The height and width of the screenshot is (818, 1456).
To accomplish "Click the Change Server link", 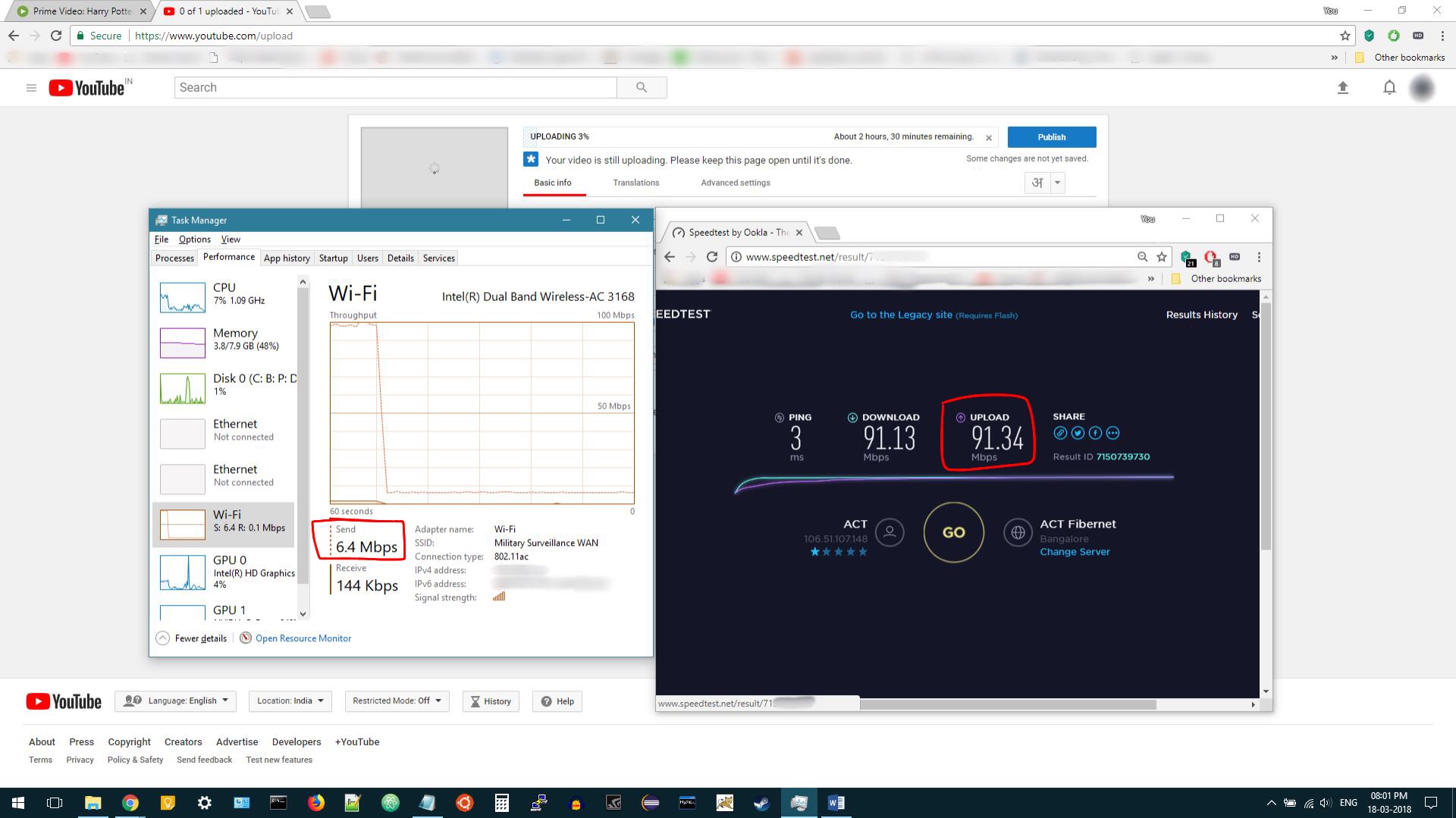I will click(x=1075, y=552).
